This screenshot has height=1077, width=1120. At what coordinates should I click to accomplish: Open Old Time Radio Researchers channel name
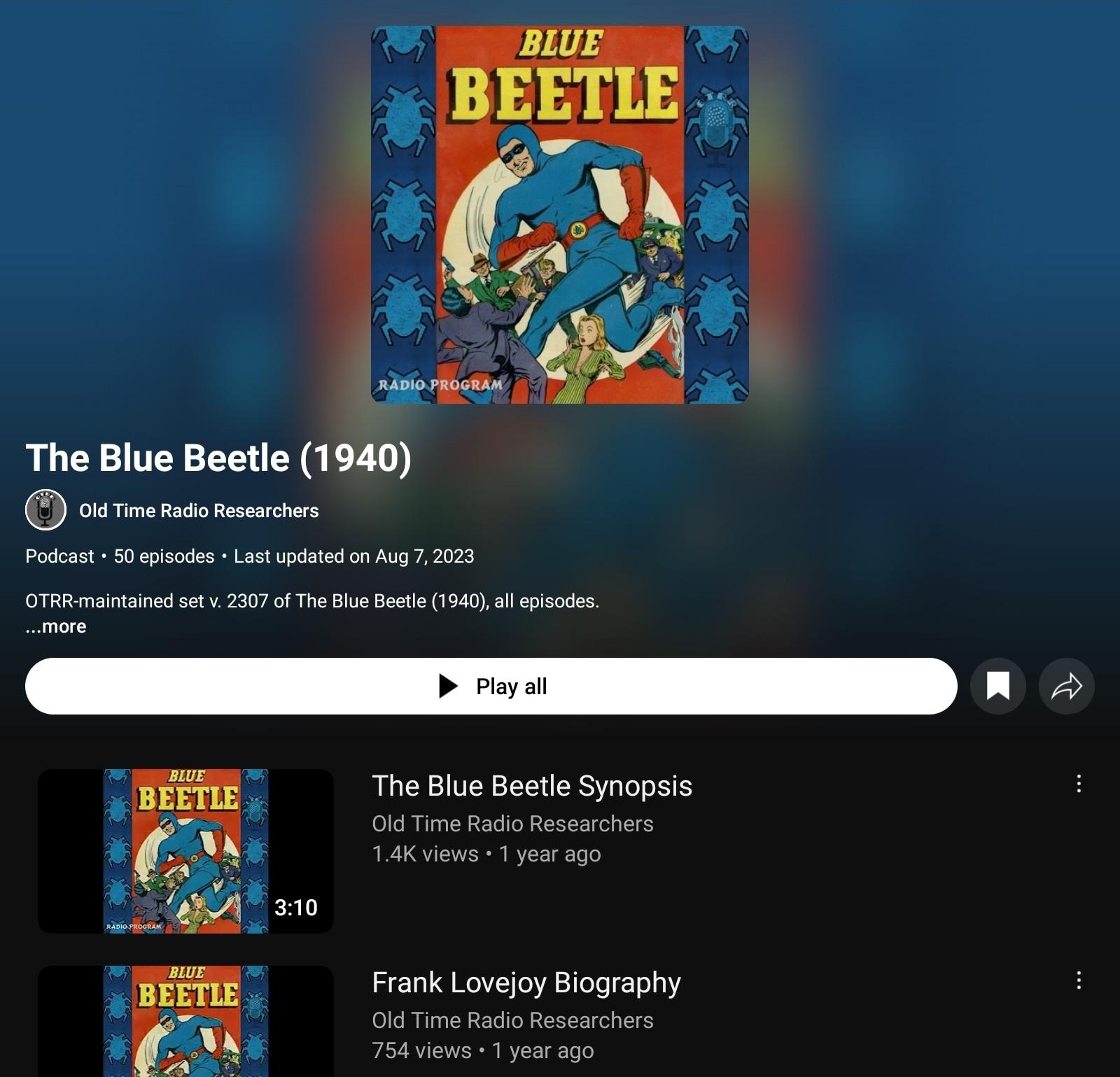tap(199, 511)
